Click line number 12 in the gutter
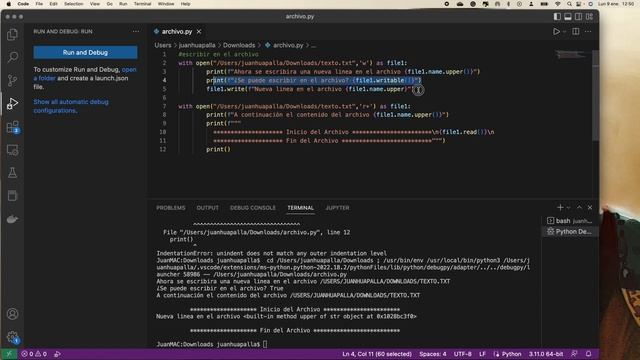 tap(163, 149)
